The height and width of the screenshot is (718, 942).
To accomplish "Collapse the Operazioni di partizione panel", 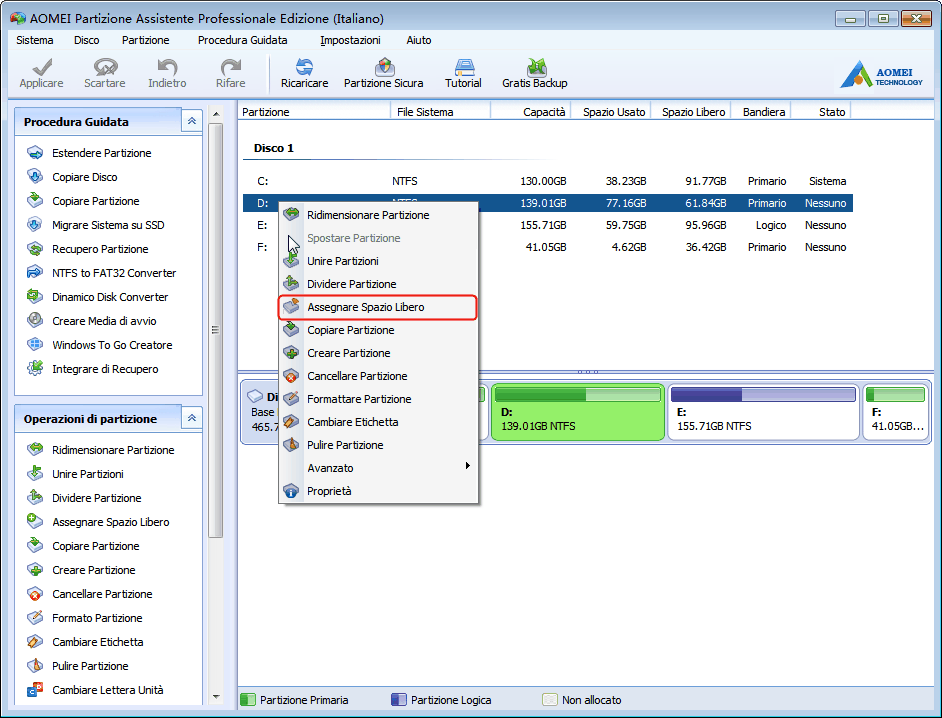I will coord(192,418).
